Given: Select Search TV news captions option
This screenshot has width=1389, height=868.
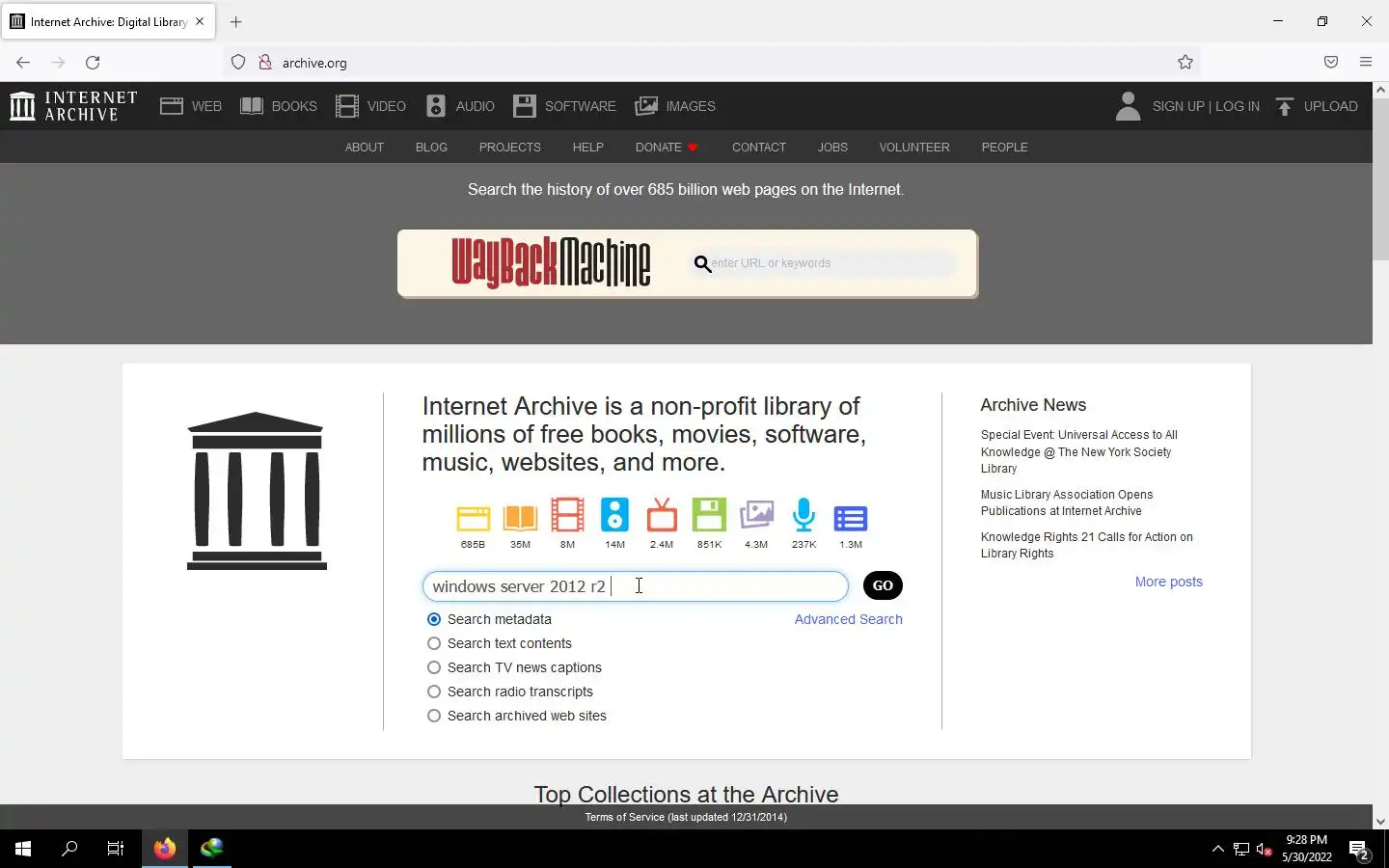Looking at the screenshot, I should point(434,667).
